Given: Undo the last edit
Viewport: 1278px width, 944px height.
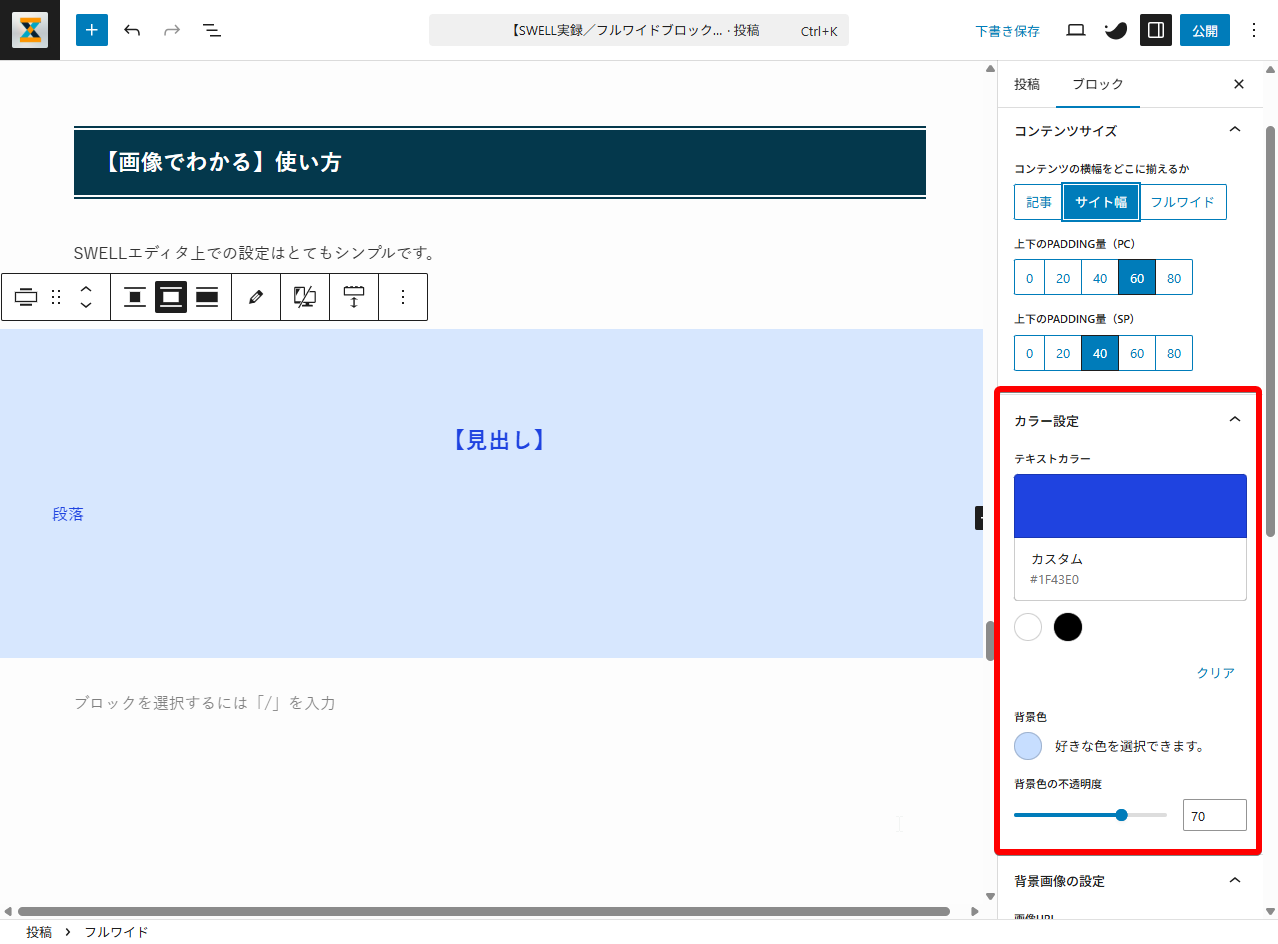Looking at the screenshot, I should 132,30.
